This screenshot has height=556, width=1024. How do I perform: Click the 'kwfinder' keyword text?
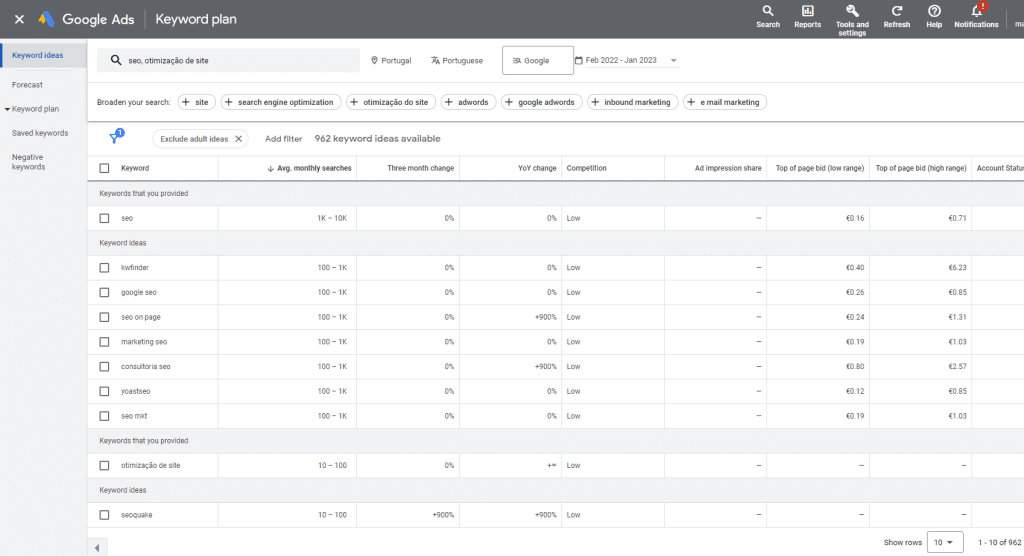(135, 268)
